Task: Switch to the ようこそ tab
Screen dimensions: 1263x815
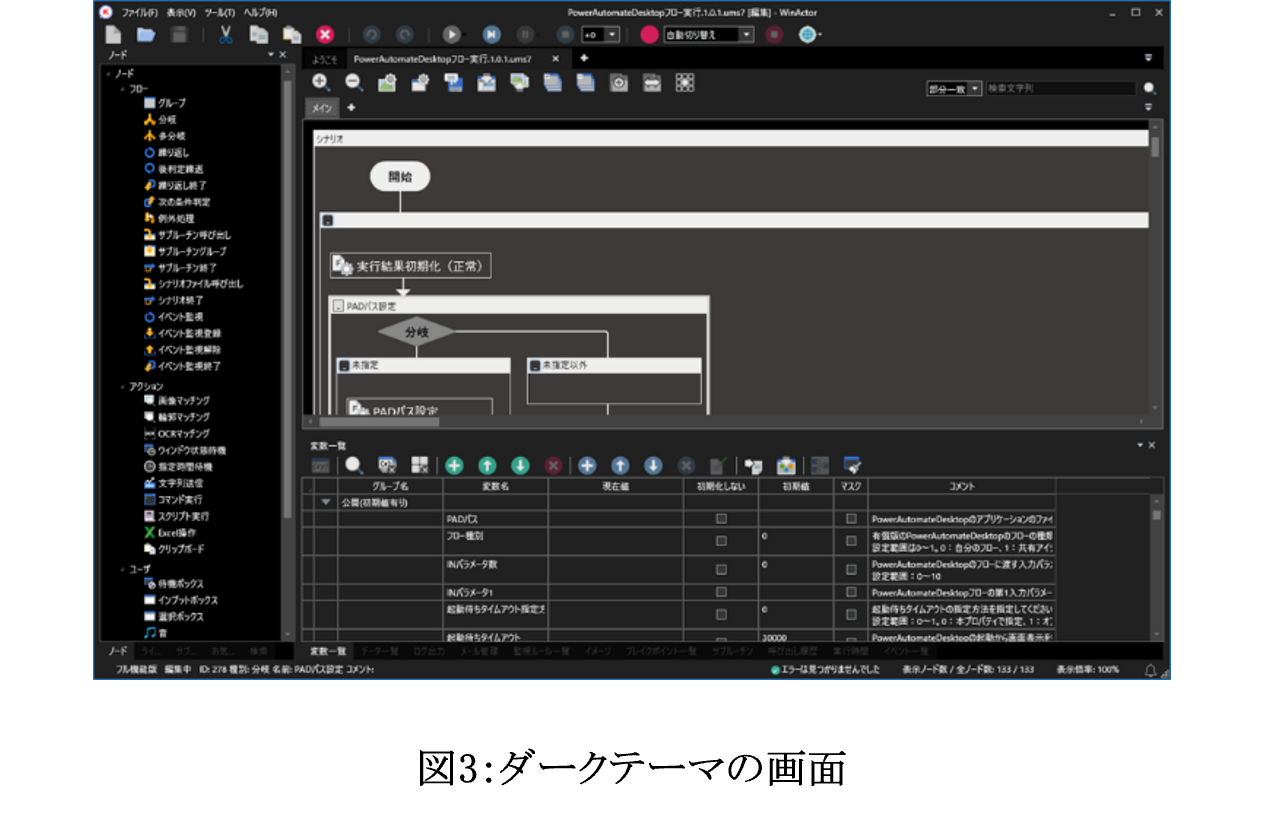Action: point(325,58)
